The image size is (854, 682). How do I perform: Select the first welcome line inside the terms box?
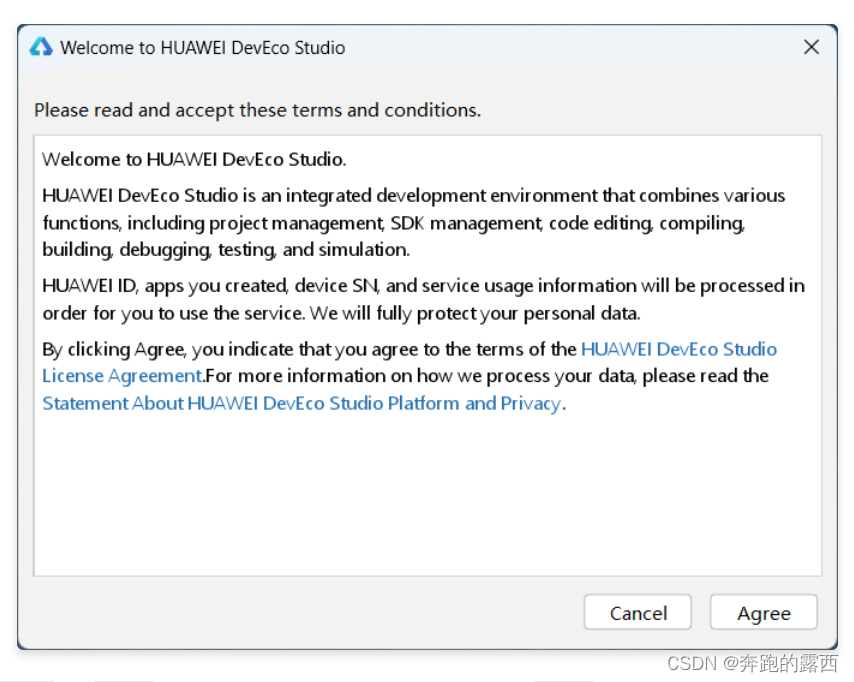point(194,160)
